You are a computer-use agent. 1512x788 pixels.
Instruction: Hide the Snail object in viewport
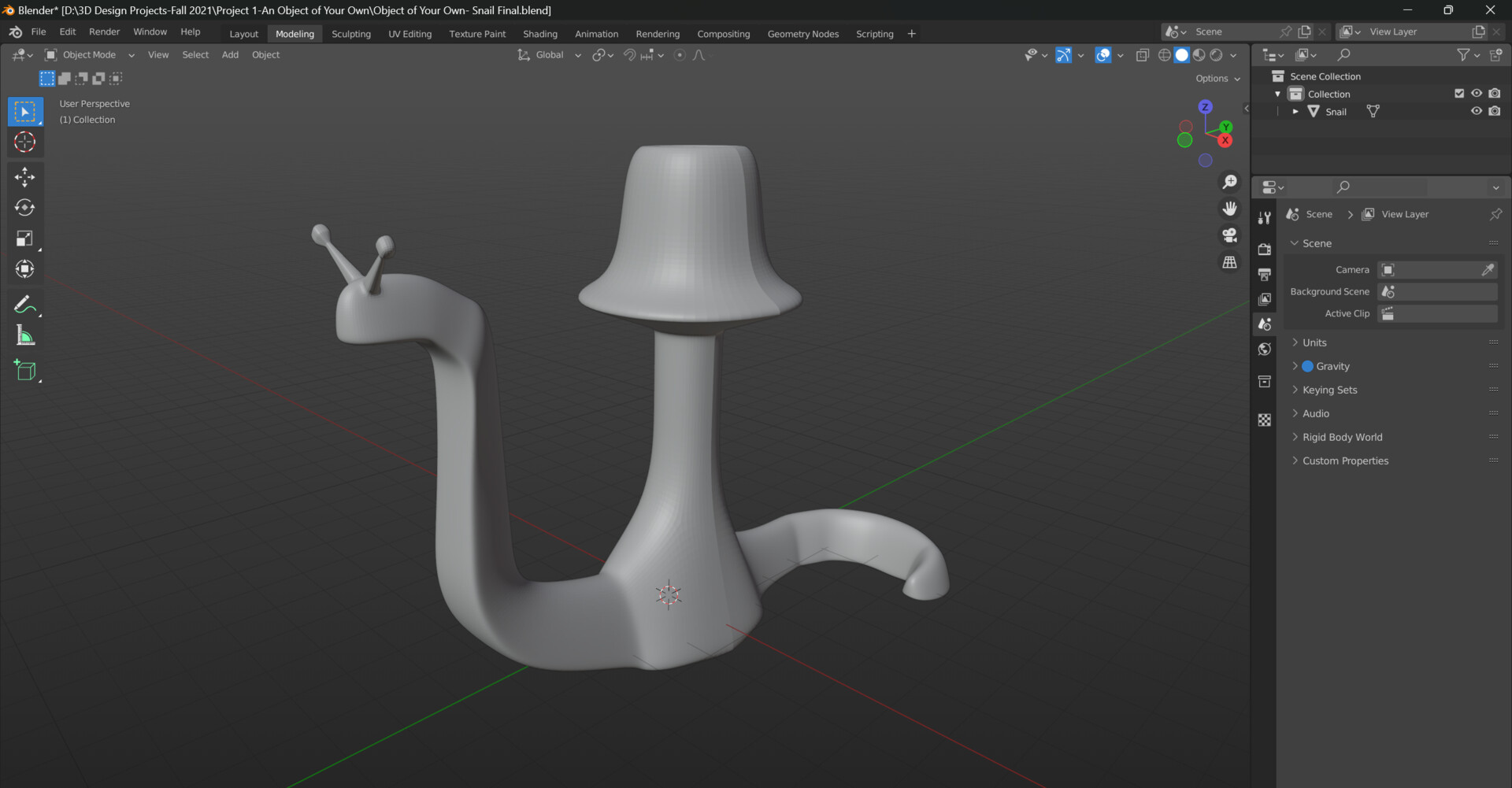1477,111
